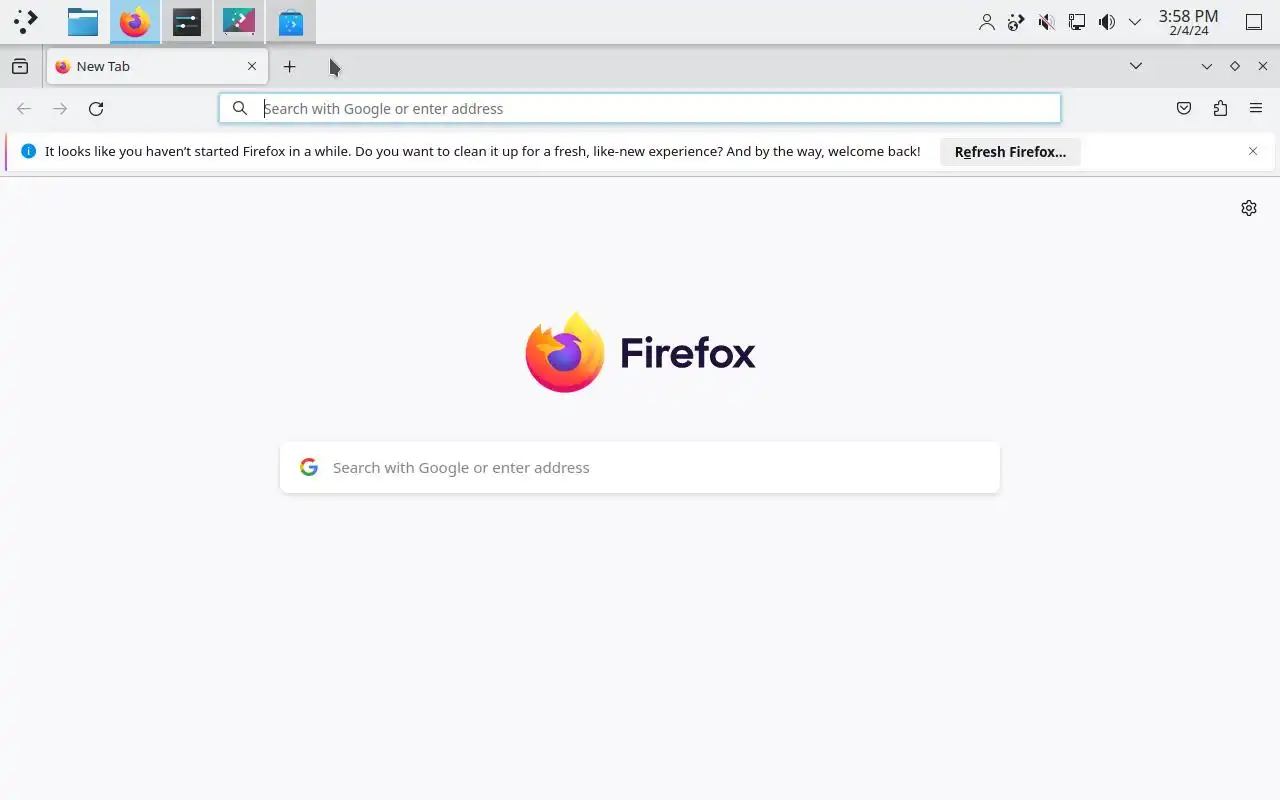The width and height of the screenshot is (1280, 800).
Task: Click the info icon in notification bar
Action: 28,151
